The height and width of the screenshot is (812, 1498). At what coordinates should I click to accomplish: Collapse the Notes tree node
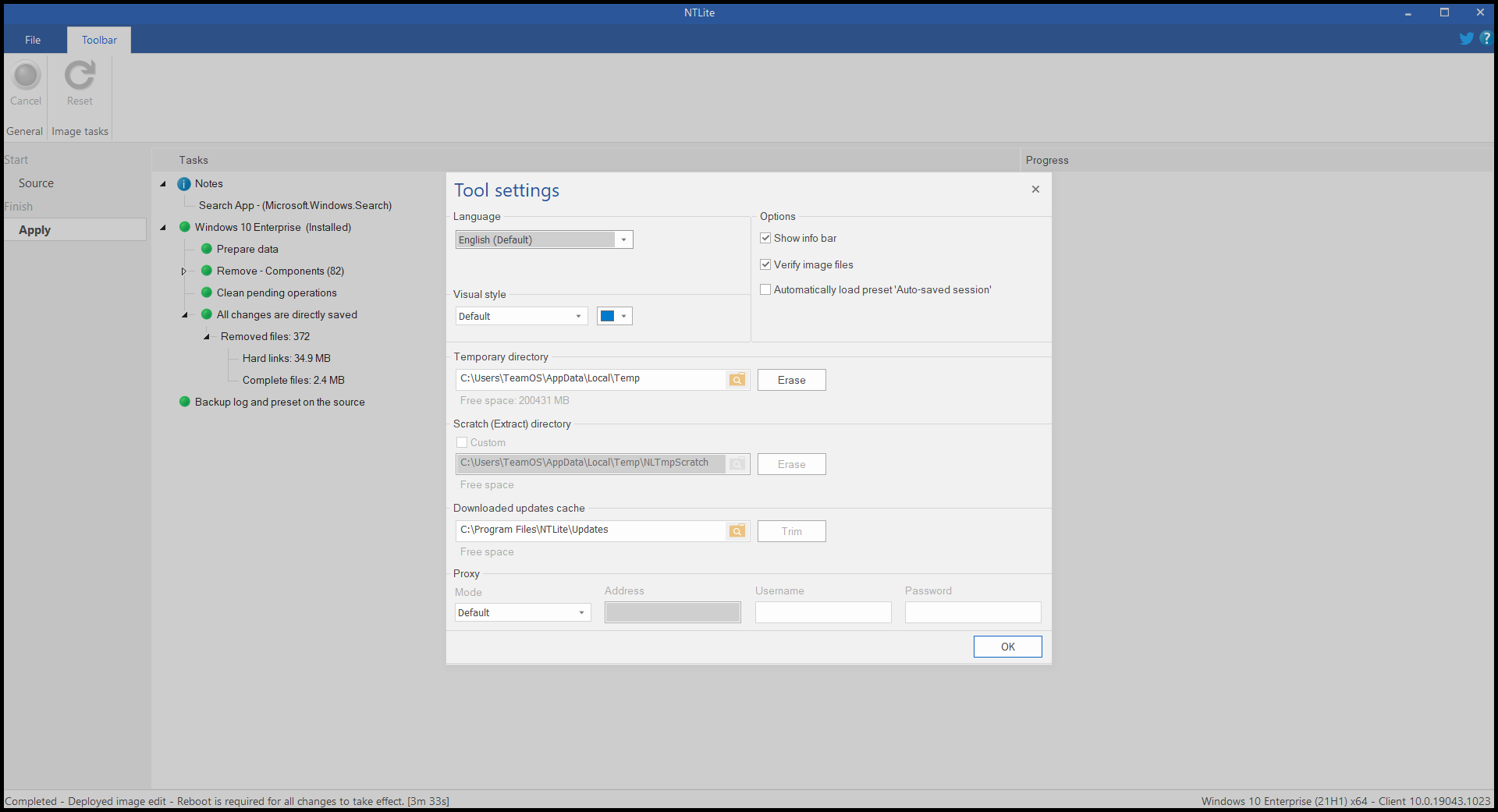(x=163, y=184)
